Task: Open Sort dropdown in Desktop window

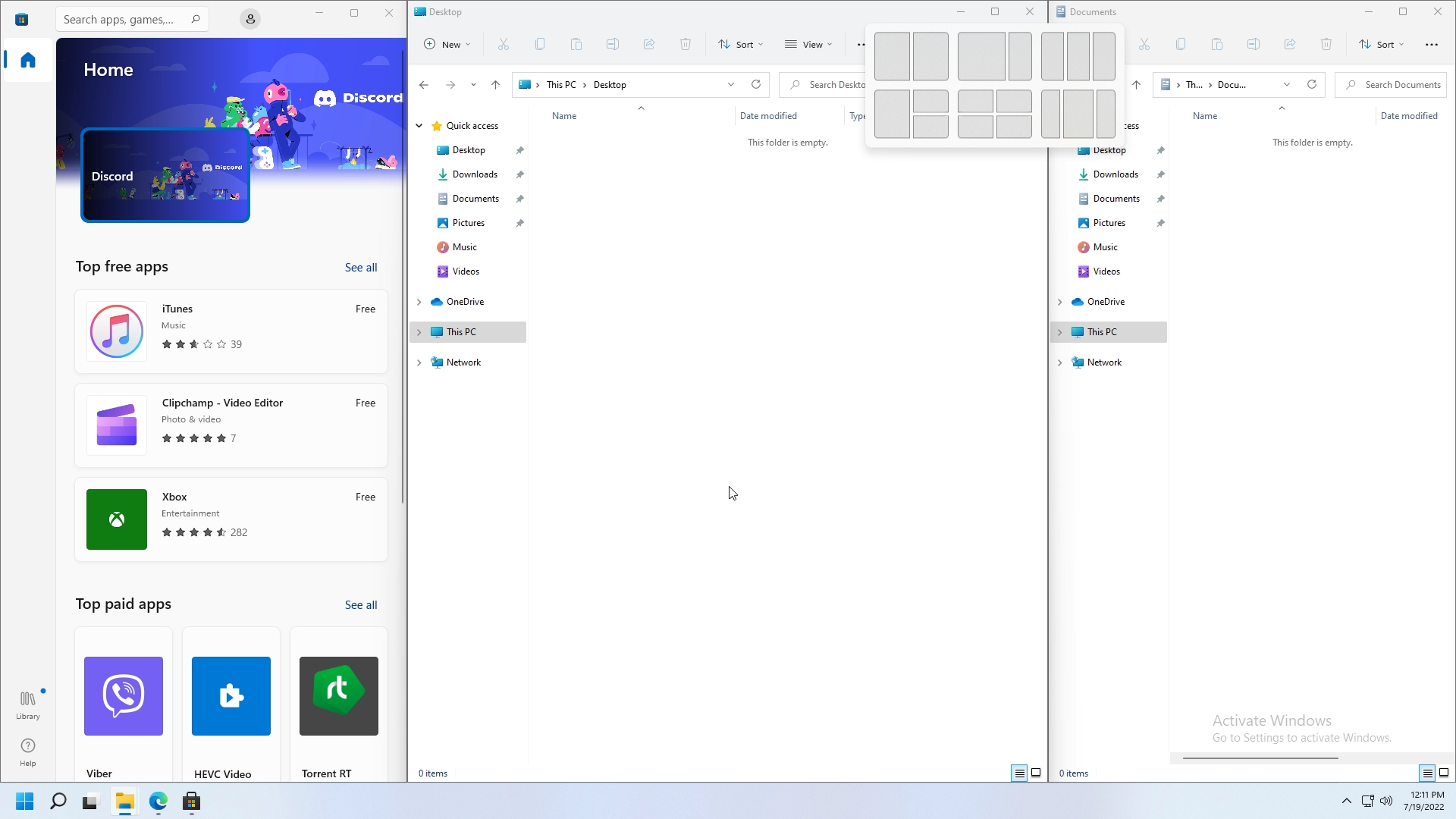Action: pos(741,44)
